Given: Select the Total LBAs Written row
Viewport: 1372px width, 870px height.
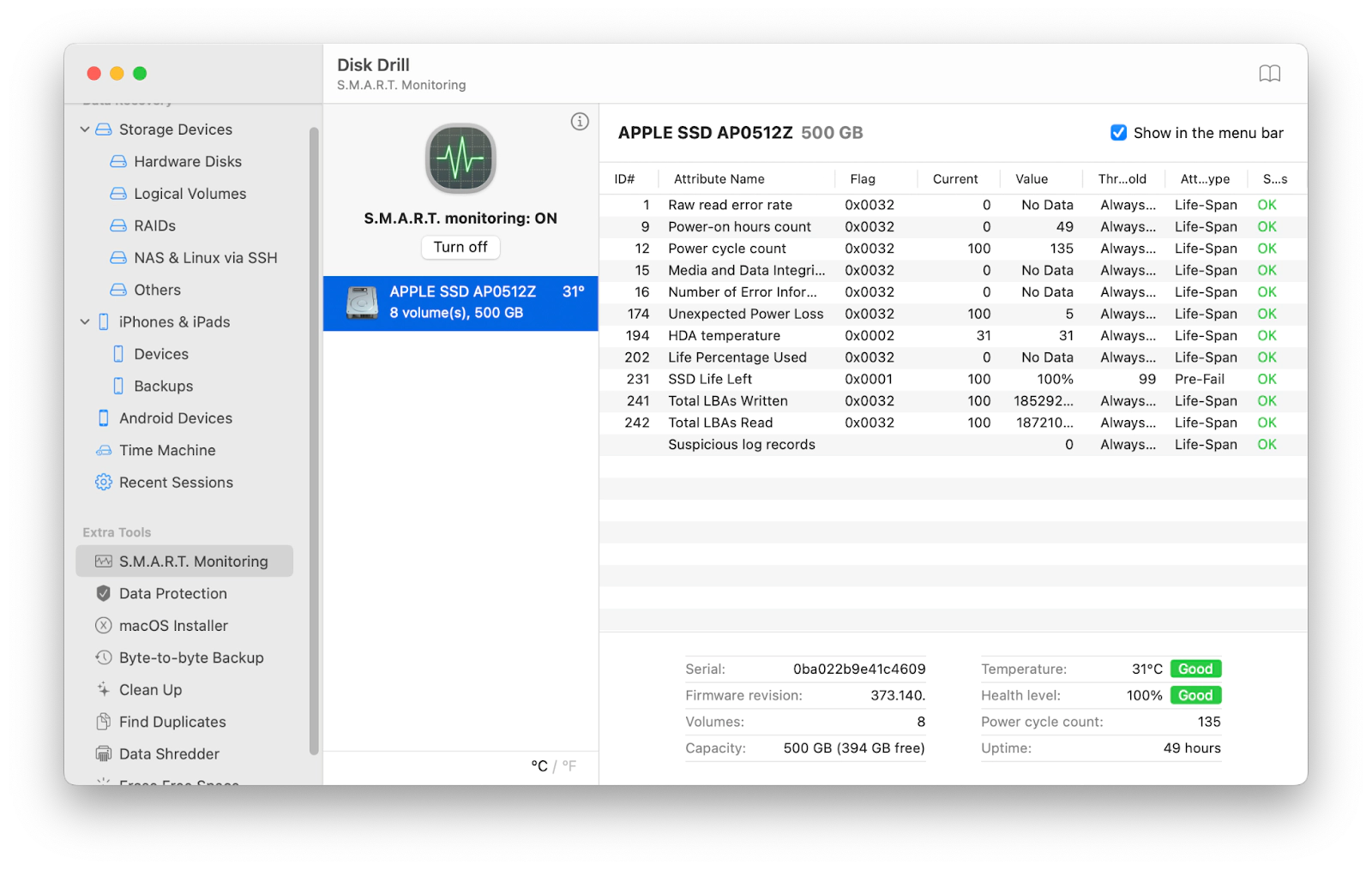Looking at the screenshot, I should (954, 401).
